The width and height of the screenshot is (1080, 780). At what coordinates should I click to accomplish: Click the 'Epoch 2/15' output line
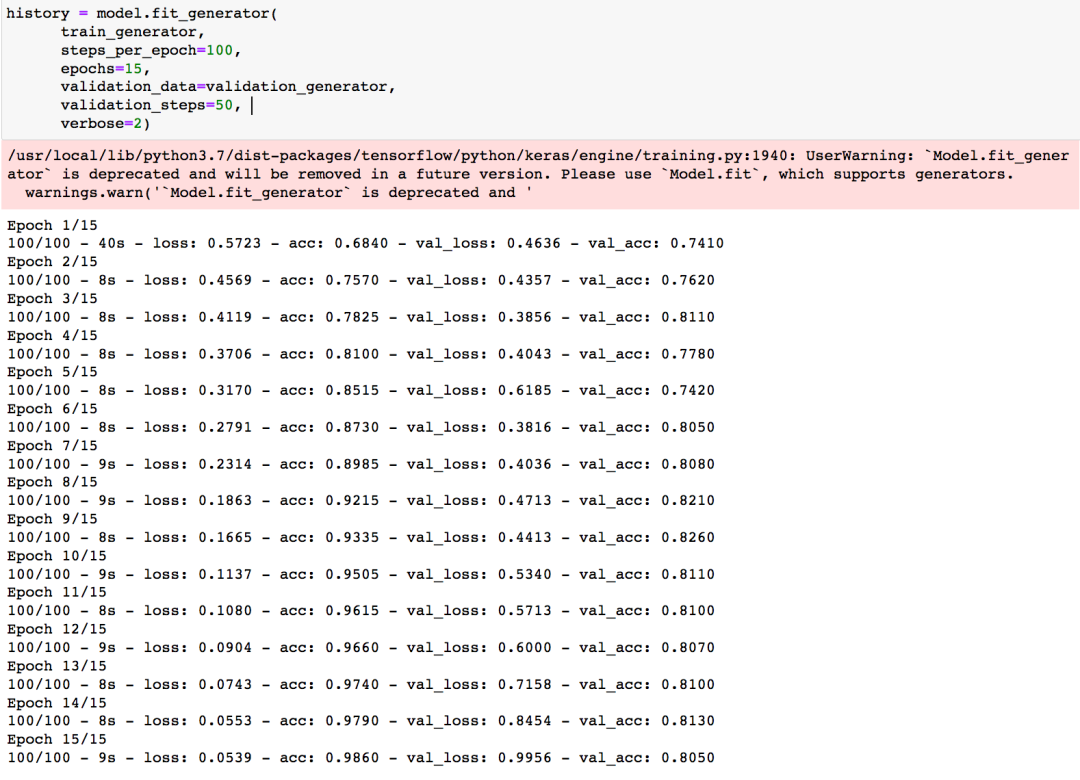click(x=52, y=262)
